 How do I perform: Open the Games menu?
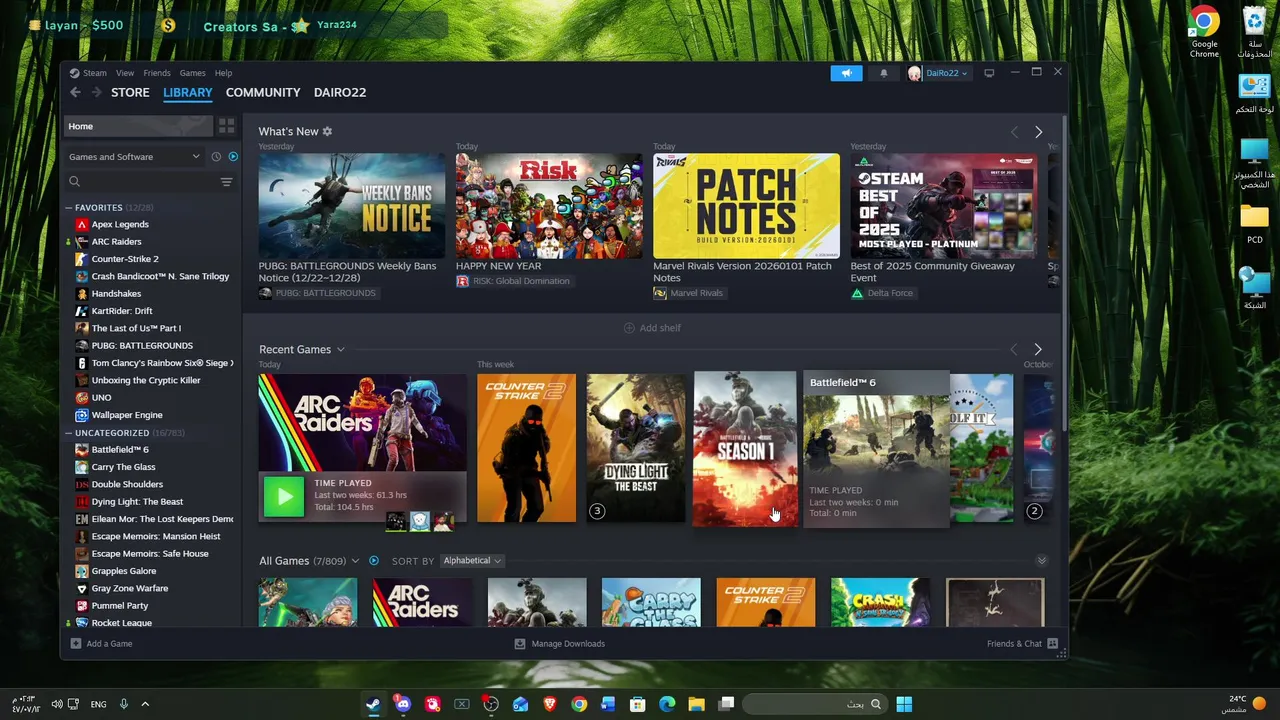click(193, 73)
